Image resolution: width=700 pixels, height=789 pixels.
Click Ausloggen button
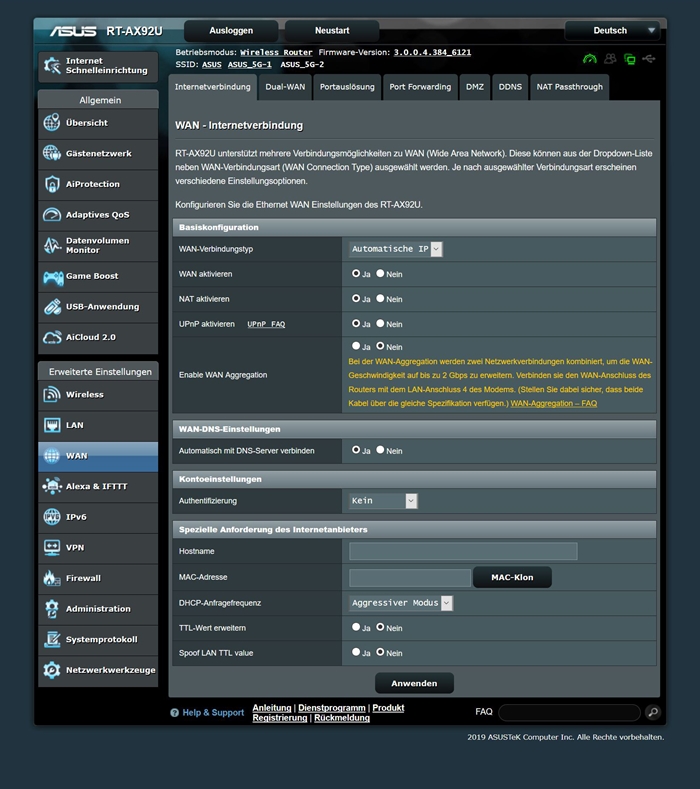[x=231, y=31]
